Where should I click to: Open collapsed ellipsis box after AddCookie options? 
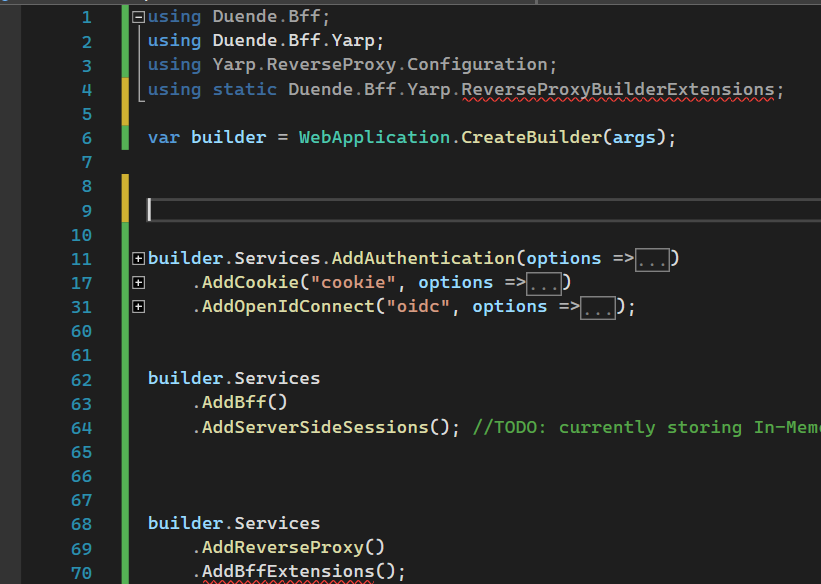pyautogui.click(x=543, y=284)
